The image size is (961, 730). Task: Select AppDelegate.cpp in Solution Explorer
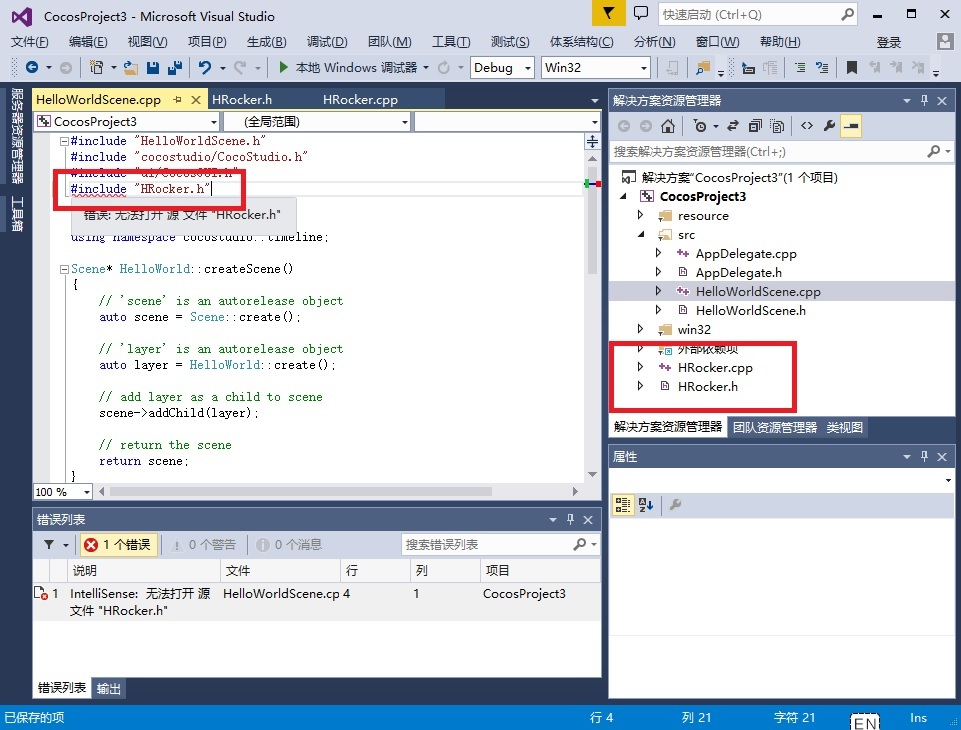746,254
